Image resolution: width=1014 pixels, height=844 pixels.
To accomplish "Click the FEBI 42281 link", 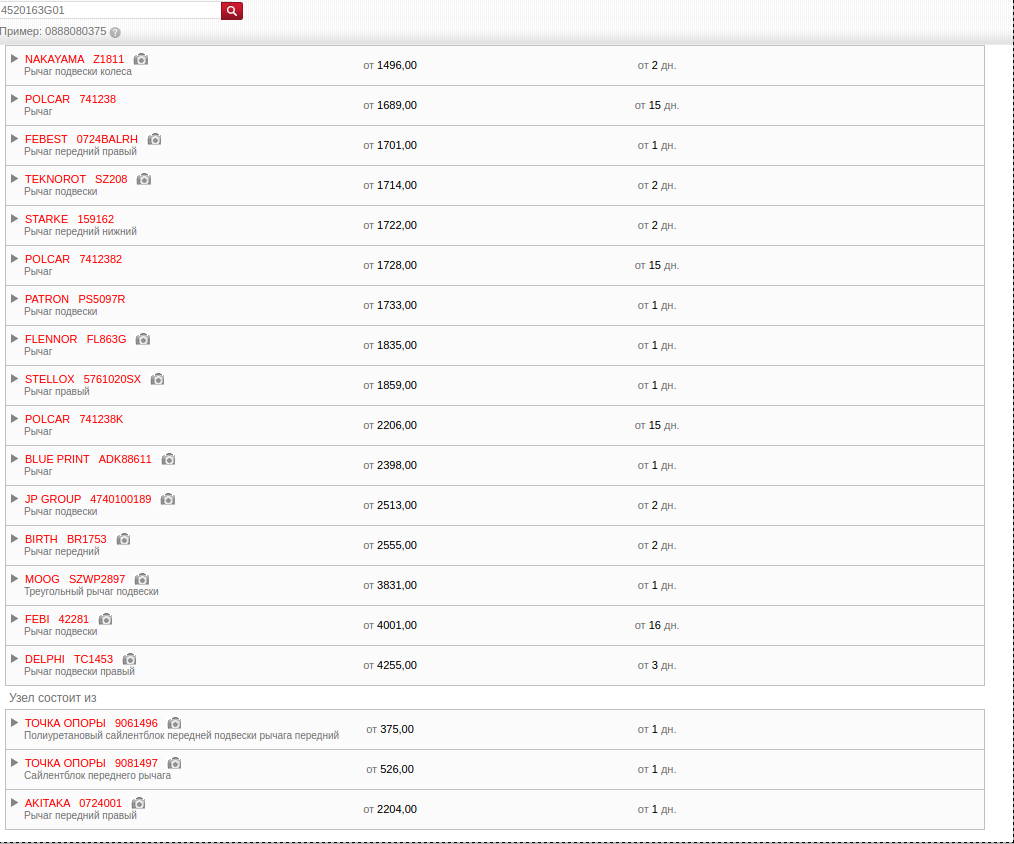I will pyautogui.click(x=57, y=620).
